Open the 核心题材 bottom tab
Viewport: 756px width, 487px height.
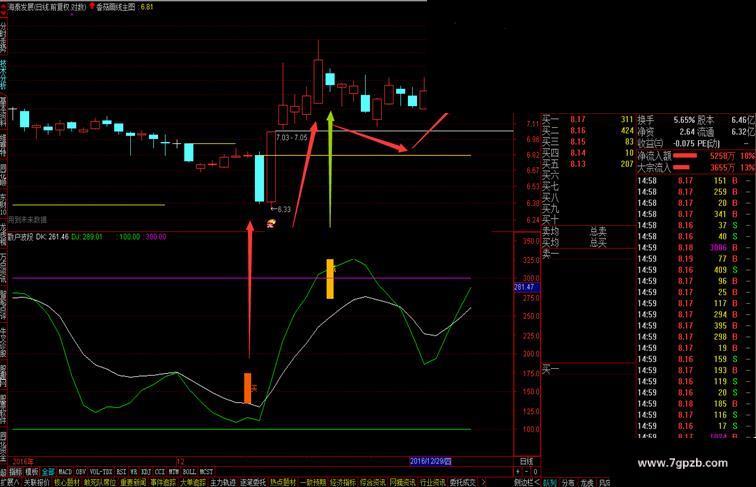click(67, 482)
